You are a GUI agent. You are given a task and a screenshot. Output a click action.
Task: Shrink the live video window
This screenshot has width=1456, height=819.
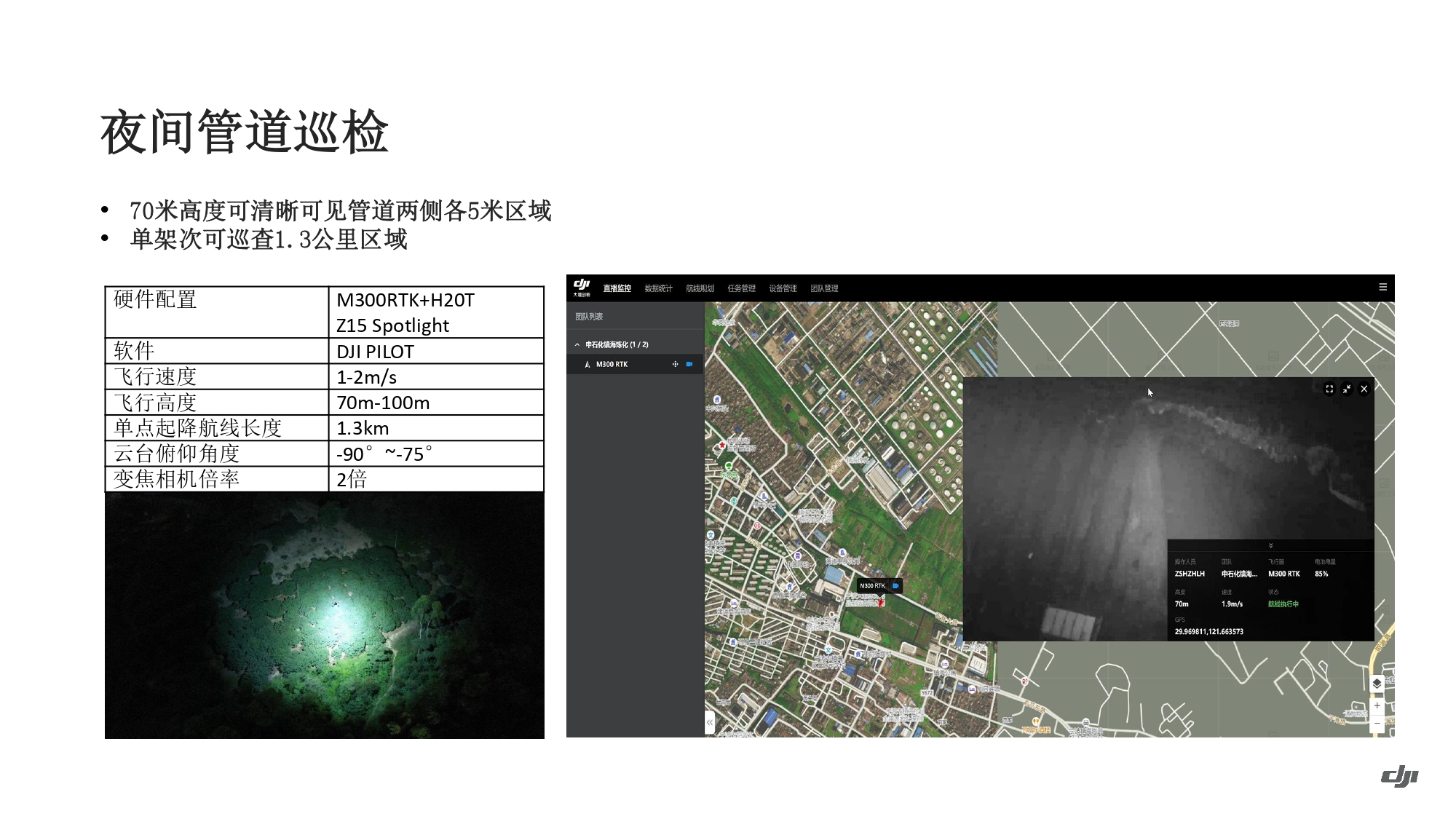[x=1347, y=389]
